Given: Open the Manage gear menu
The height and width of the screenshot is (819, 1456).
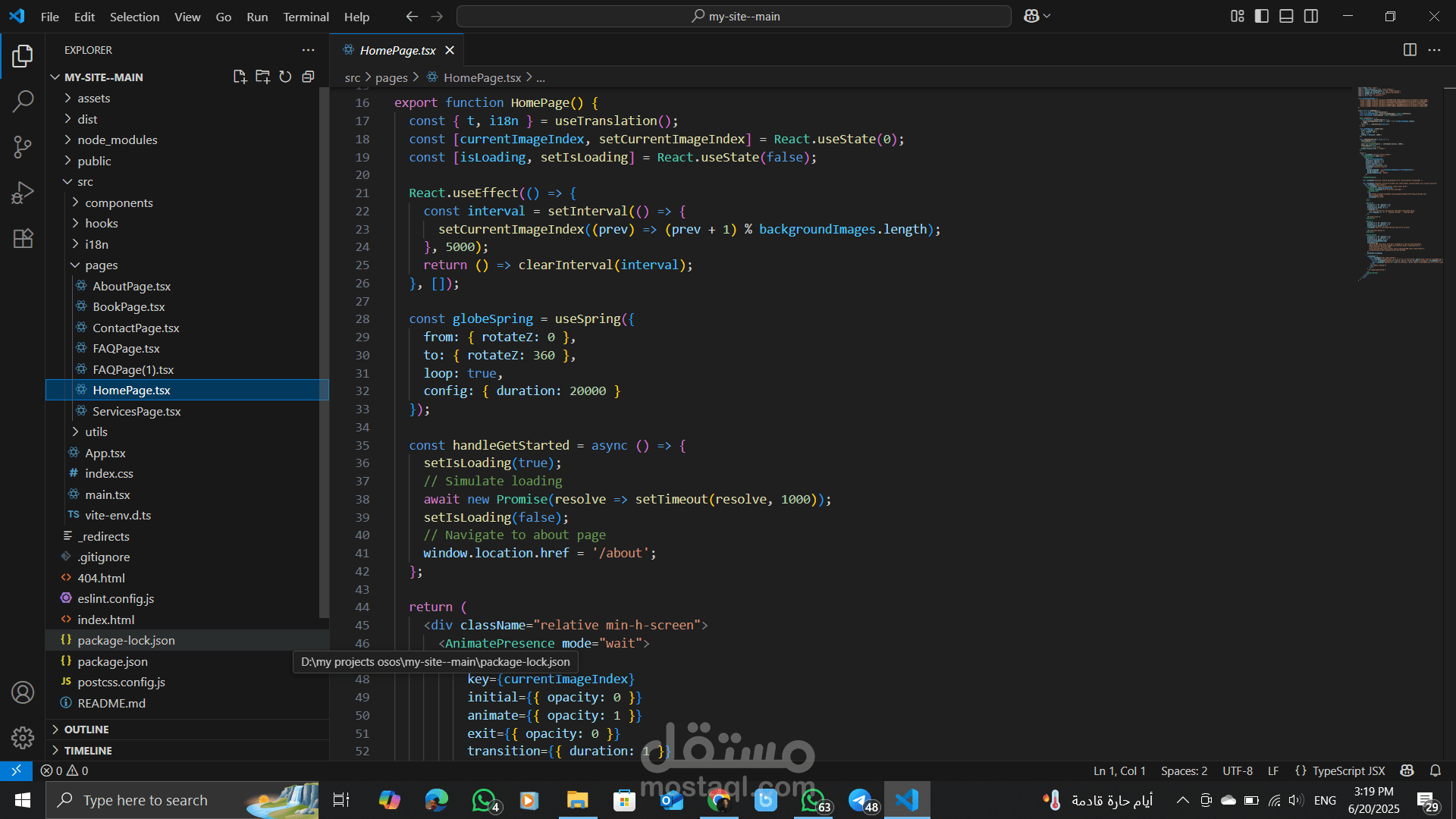Looking at the screenshot, I should pos(23,737).
